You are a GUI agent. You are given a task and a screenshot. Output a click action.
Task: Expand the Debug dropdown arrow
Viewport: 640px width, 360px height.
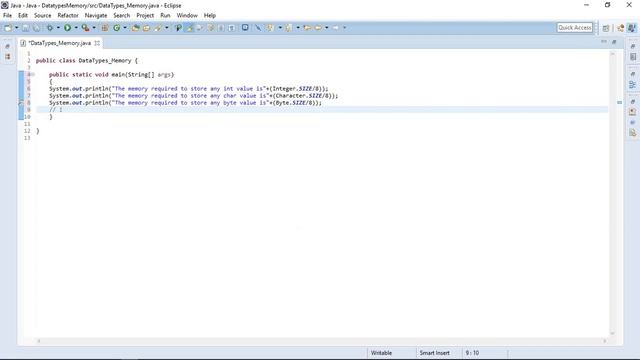tap(58, 28)
